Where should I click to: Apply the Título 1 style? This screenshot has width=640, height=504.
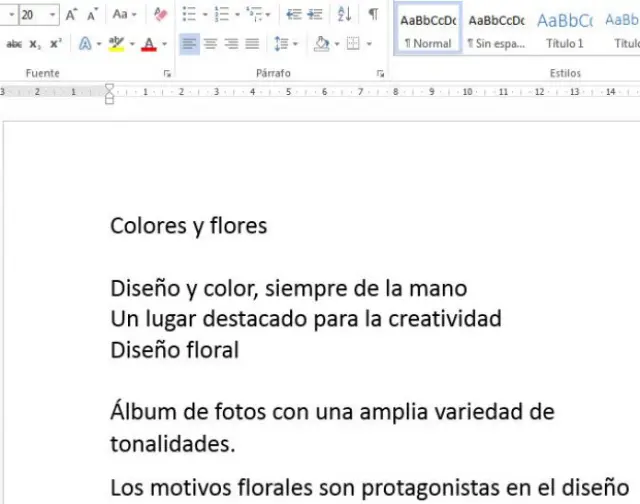tap(564, 29)
